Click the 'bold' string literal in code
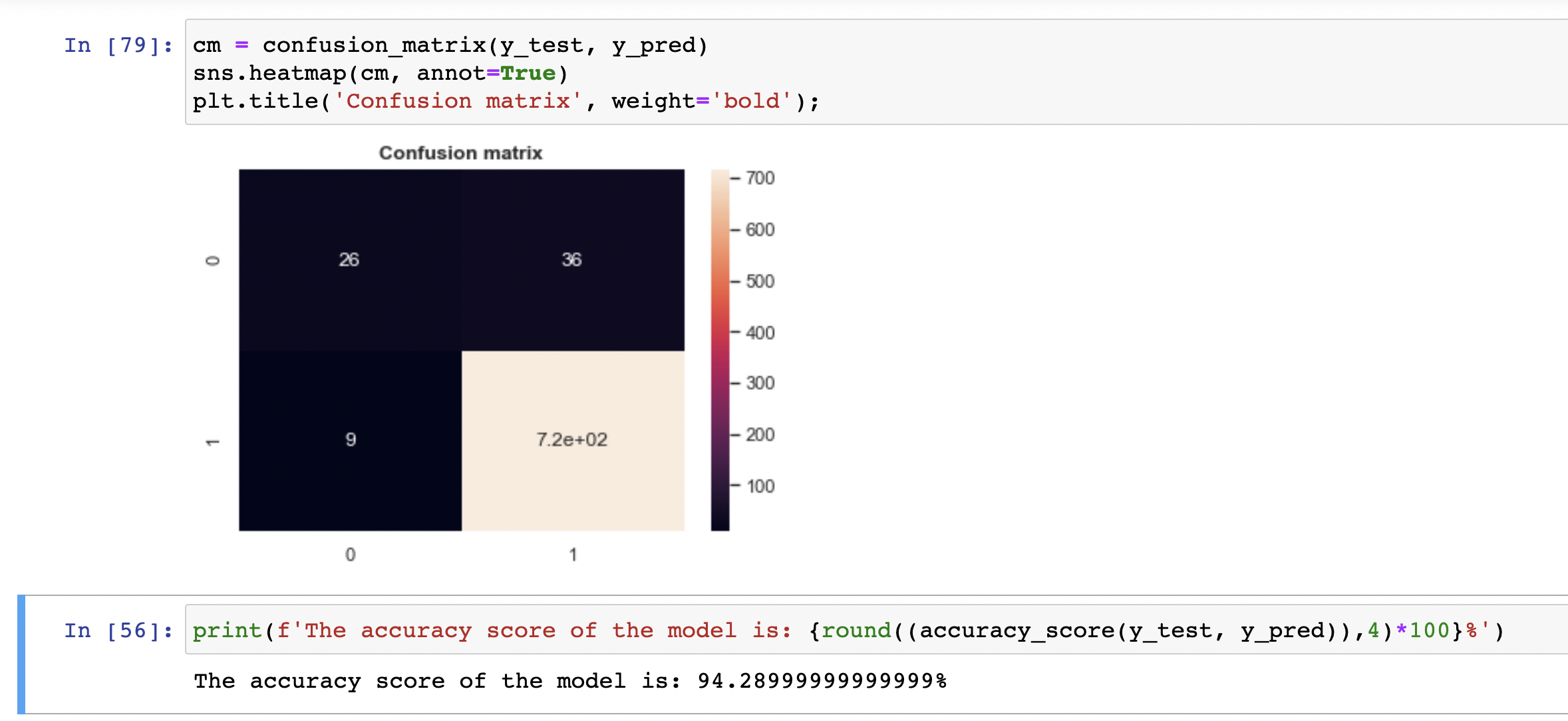The image size is (1568, 721). [750, 100]
